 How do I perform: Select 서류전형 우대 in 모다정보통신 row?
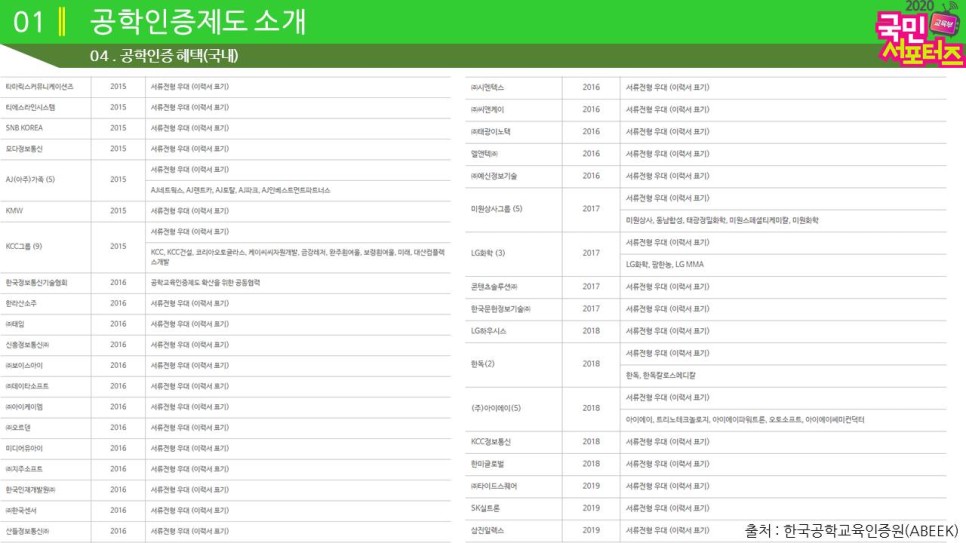click(x=190, y=149)
